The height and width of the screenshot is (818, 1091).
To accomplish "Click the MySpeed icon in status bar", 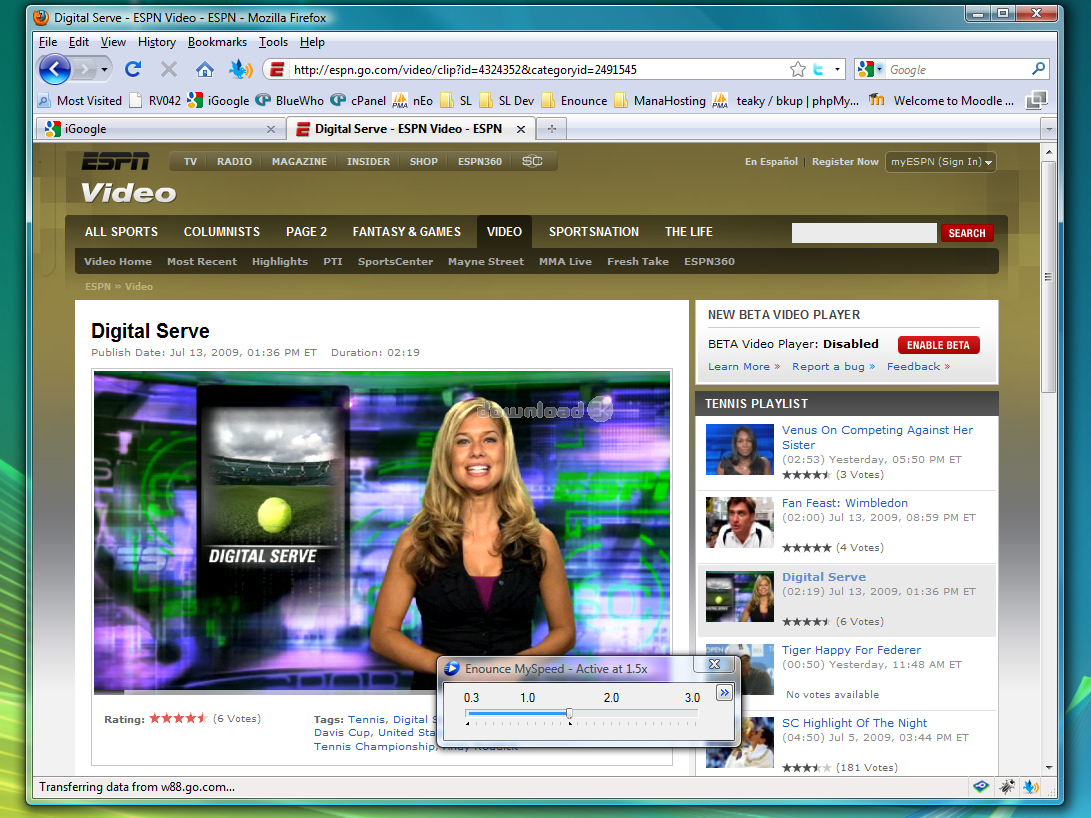I will click(x=1031, y=787).
